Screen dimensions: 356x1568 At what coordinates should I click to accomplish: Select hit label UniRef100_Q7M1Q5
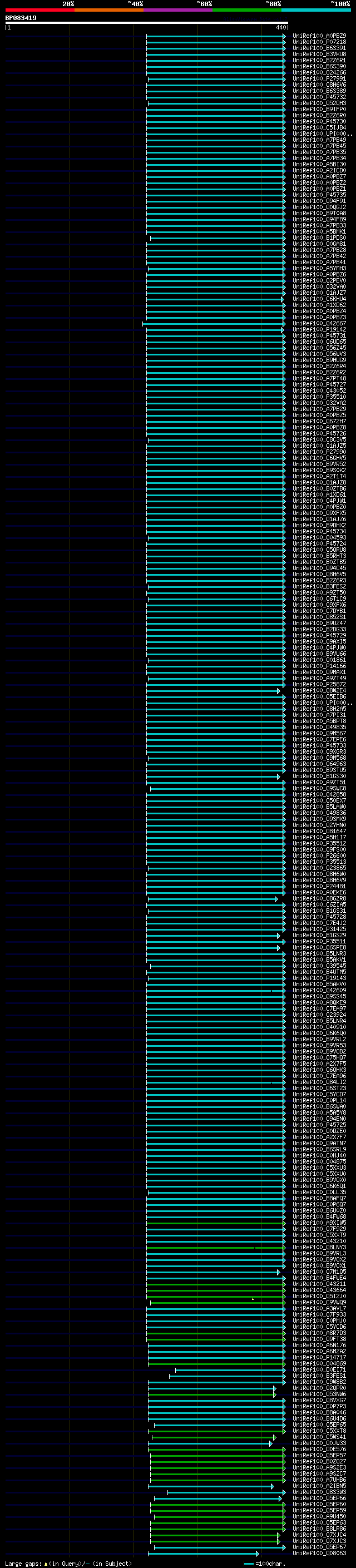coord(319,1272)
